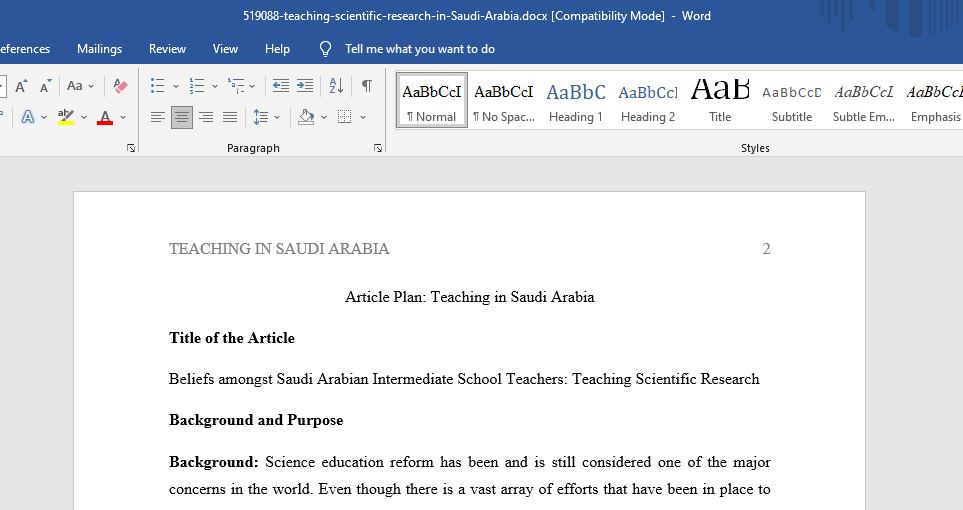Click the Tell me lightbulb icon

pos(326,49)
